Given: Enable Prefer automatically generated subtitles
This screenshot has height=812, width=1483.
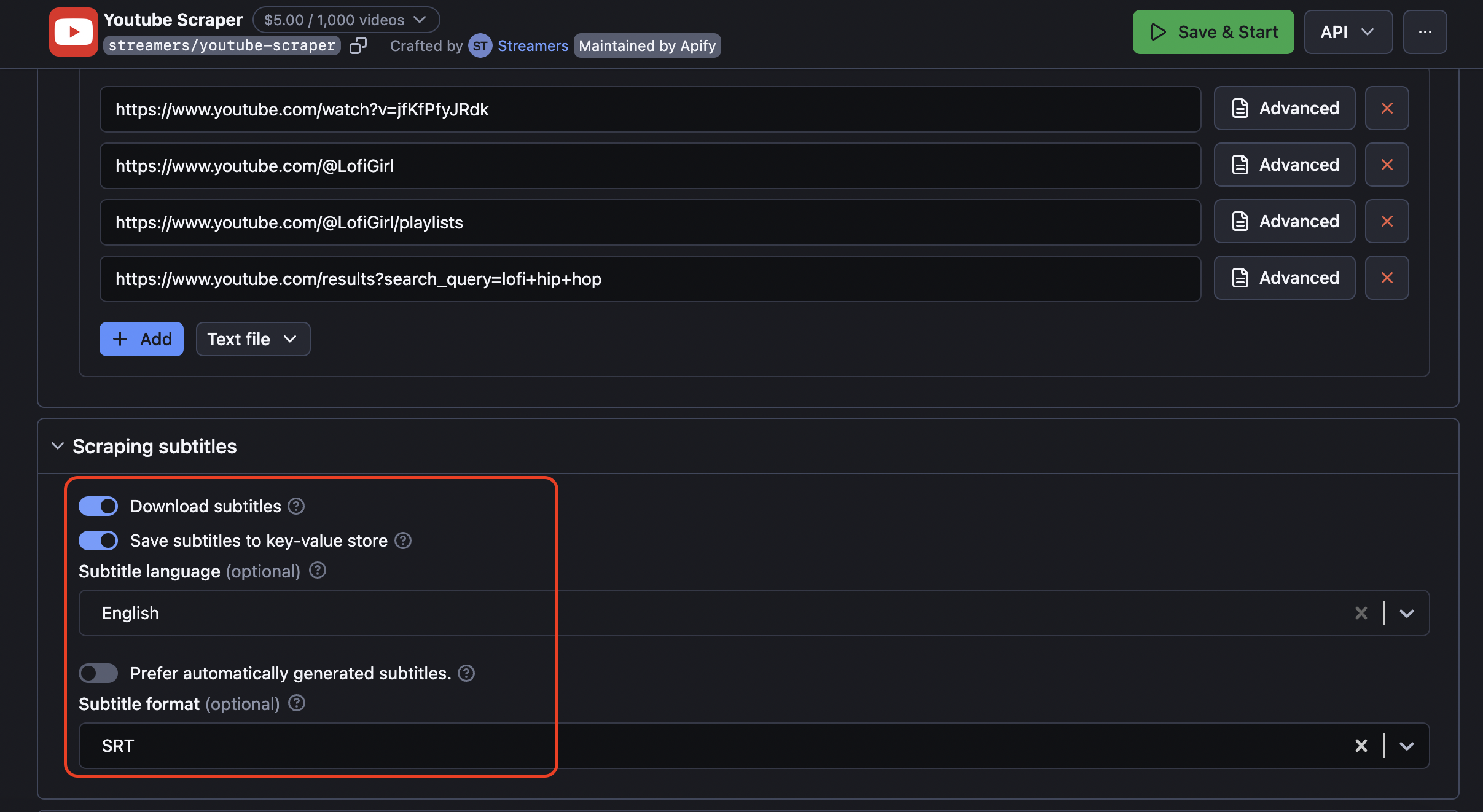Looking at the screenshot, I should (98, 673).
